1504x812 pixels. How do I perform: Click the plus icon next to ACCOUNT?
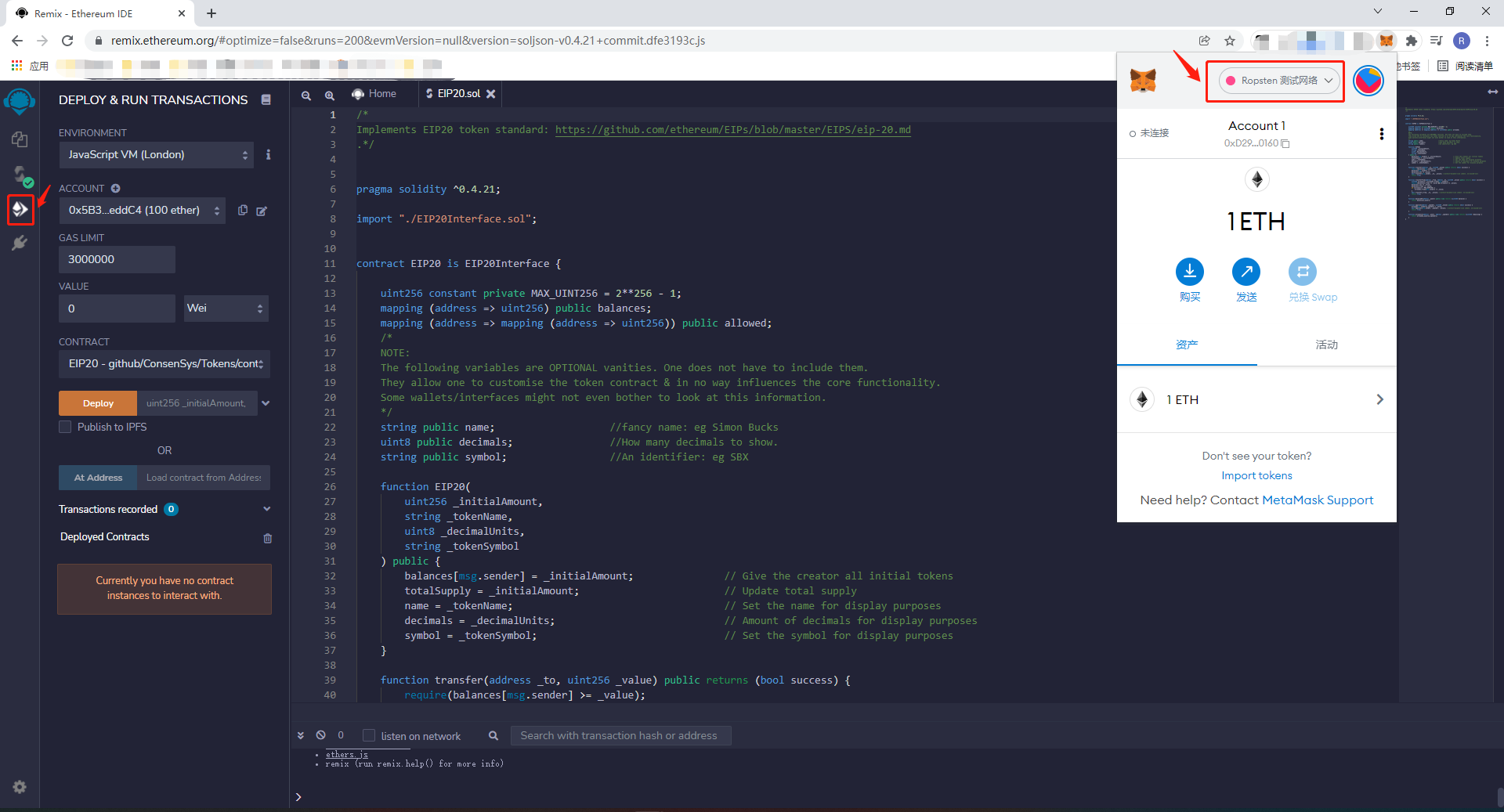pos(115,188)
